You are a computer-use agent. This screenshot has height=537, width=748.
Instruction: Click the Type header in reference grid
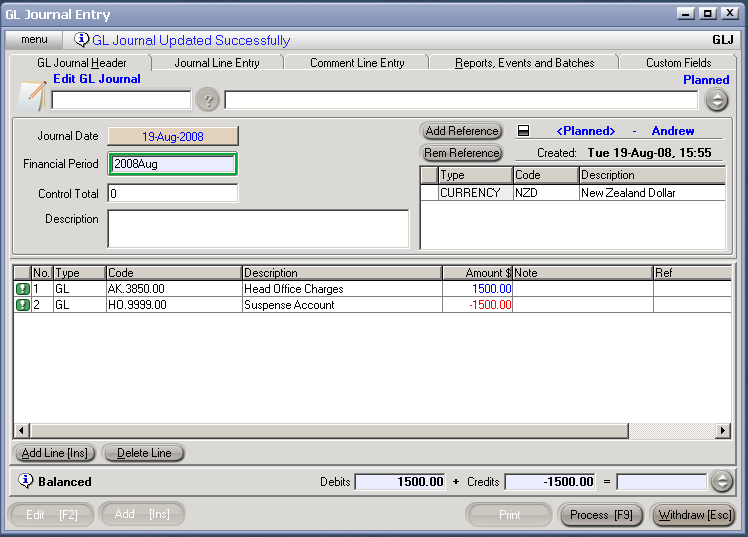[476, 175]
